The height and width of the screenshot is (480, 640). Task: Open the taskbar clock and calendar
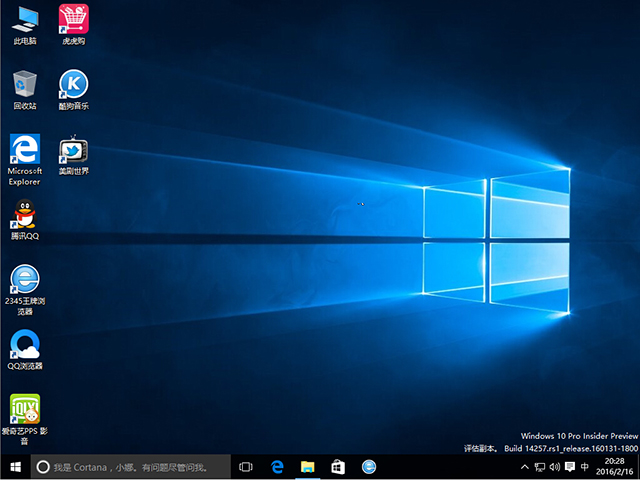[x=615, y=467]
